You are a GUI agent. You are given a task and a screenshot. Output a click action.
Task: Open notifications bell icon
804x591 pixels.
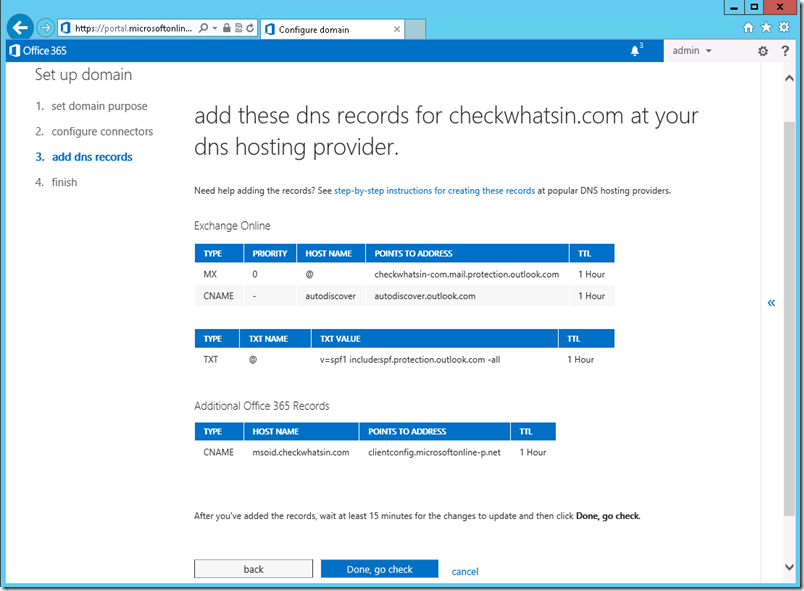pos(636,50)
